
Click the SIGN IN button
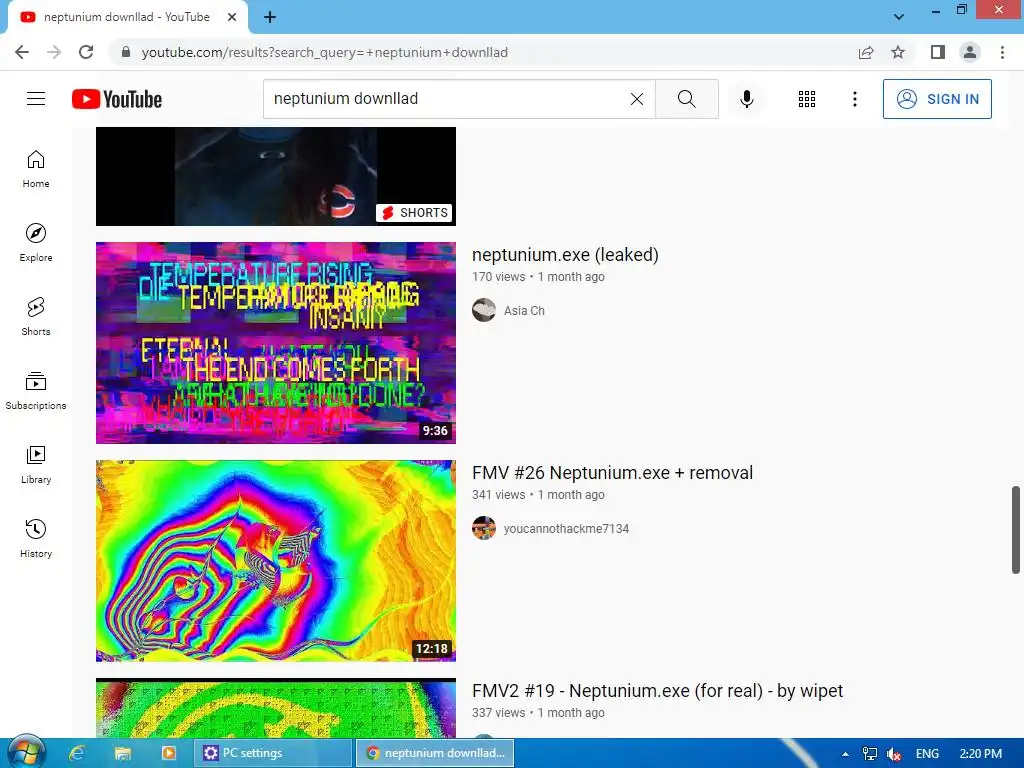click(x=937, y=99)
